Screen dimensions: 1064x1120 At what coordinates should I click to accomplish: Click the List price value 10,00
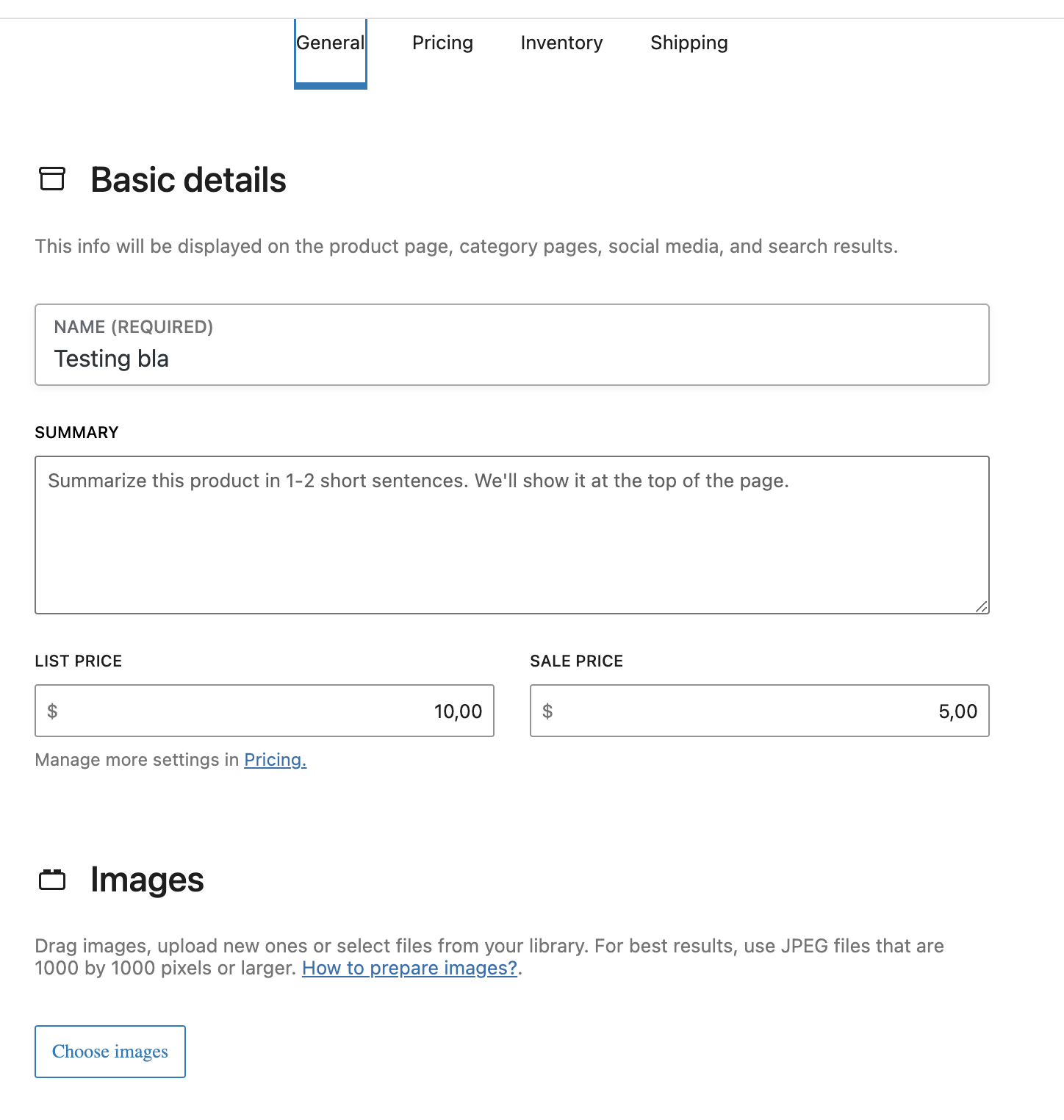(x=456, y=711)
